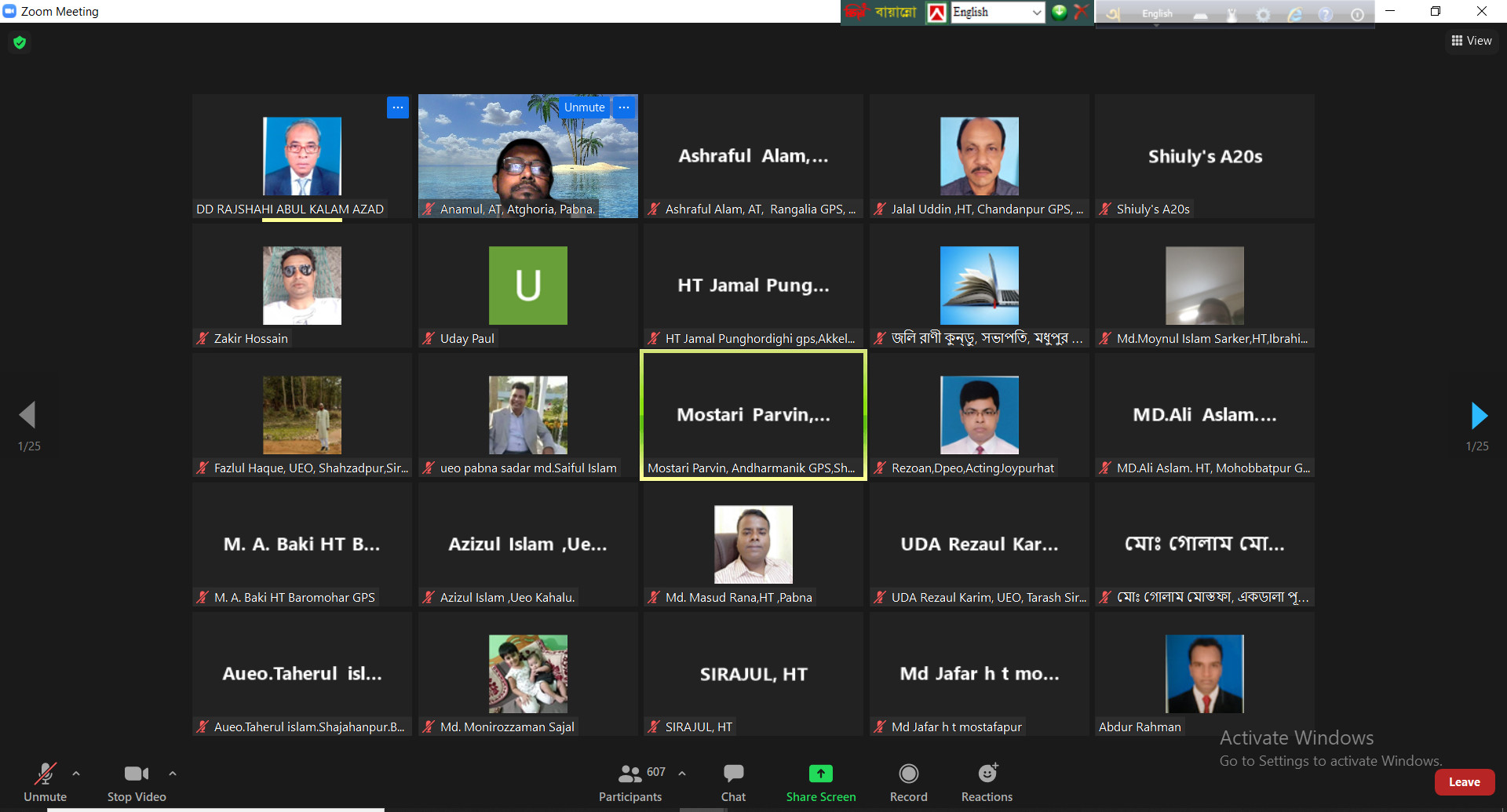Click the green down-arrow button in Bijoy bar
1507x812 pixels.
point(1059,12)
